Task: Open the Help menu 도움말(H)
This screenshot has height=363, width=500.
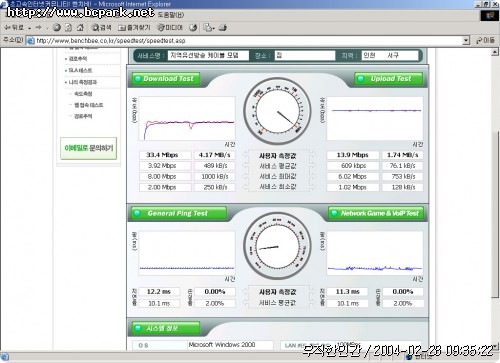Action: [171, 15]
